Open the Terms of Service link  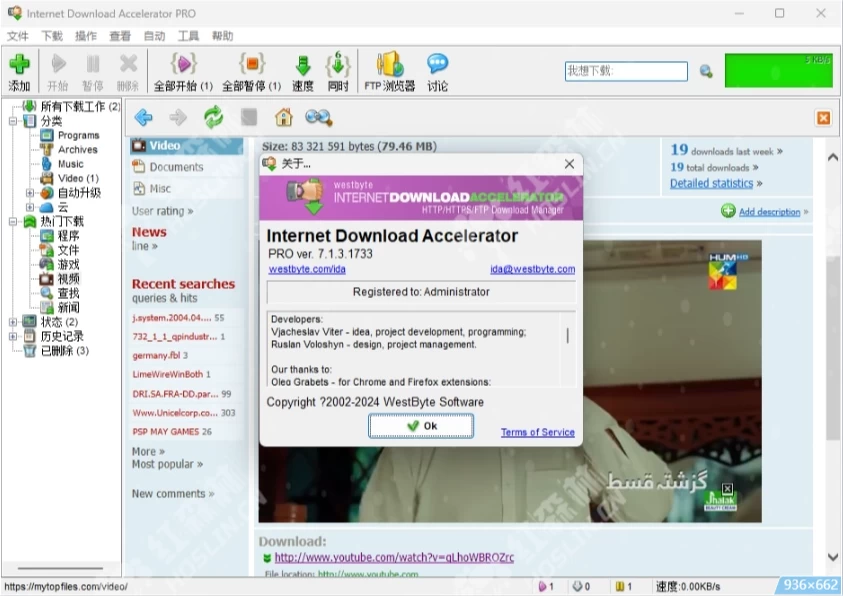tap(538, 432)
